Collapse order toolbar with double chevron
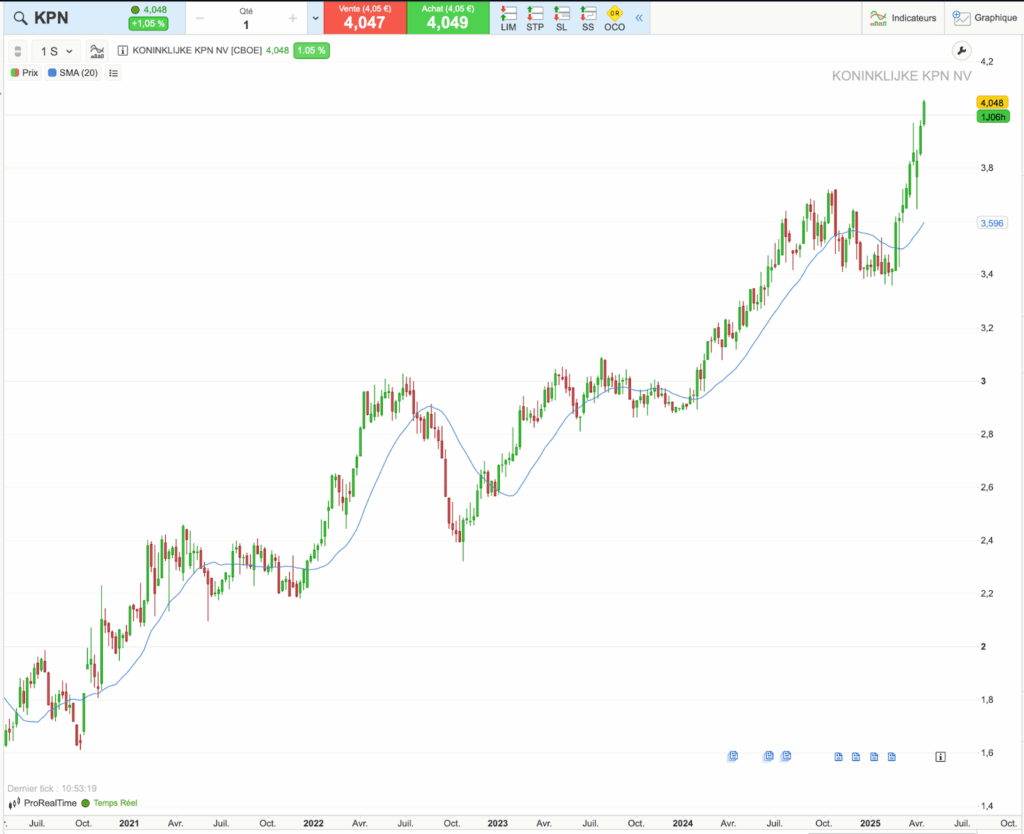 coord(639,18)
